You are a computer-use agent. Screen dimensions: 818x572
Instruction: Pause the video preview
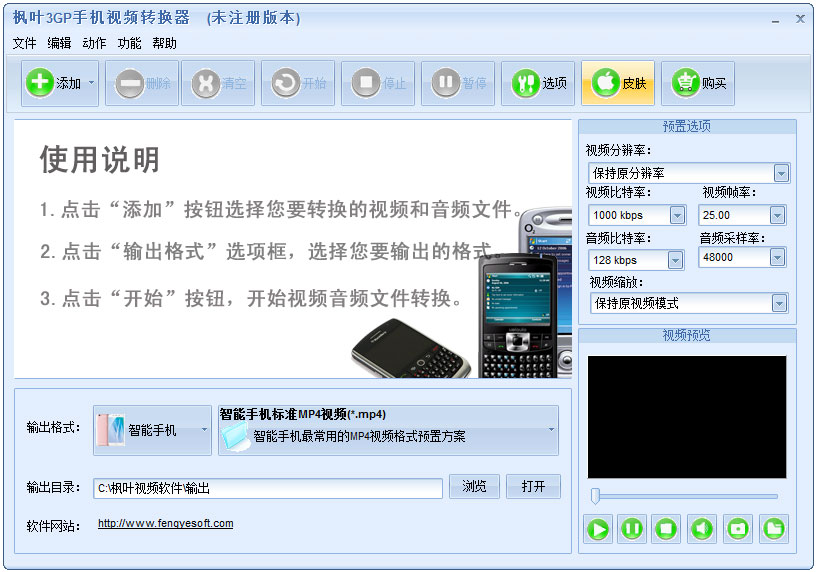[632, 529]
